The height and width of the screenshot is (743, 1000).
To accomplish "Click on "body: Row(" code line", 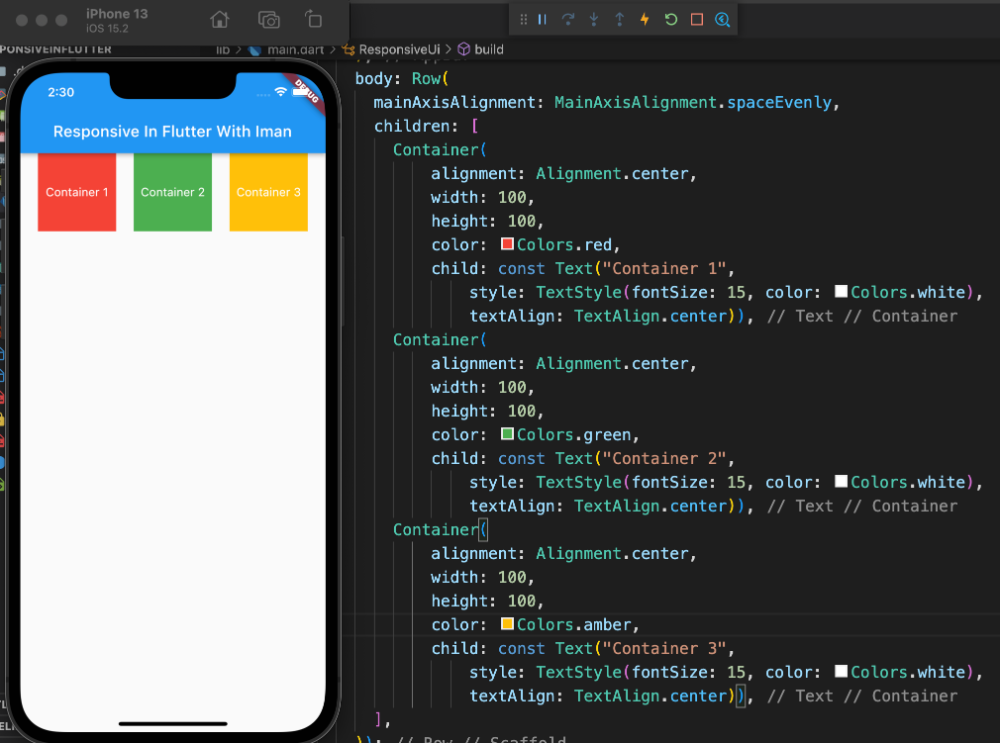I will coord(402,78).
